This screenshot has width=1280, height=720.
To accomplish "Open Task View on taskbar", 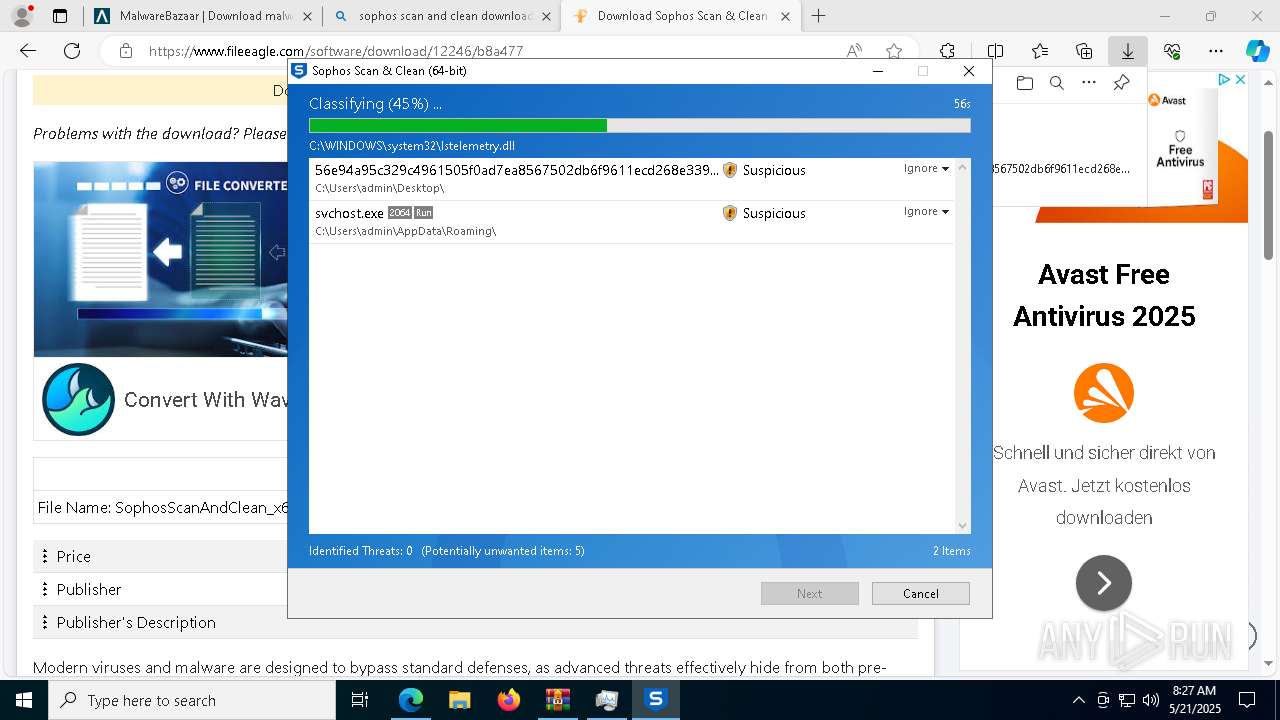I will [x=360, y=700].
